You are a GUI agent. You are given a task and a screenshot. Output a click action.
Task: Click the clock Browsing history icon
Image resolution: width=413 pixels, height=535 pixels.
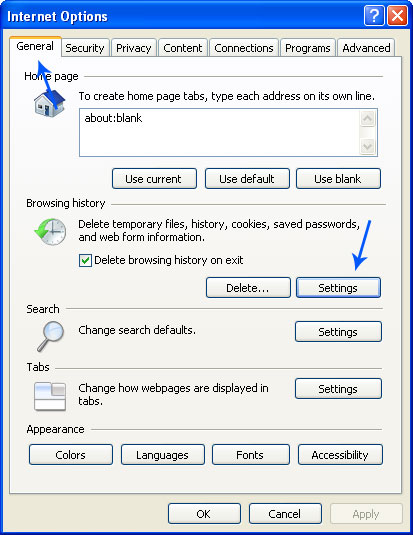click(x=51, y=232)
